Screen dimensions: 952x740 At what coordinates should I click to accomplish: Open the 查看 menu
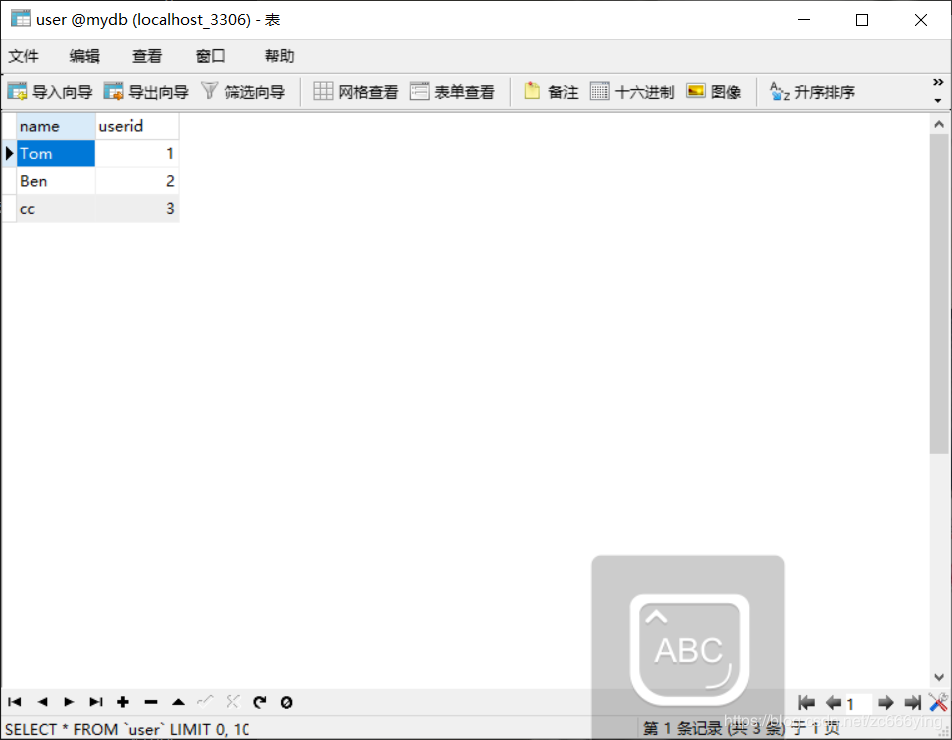pos(147,56)
